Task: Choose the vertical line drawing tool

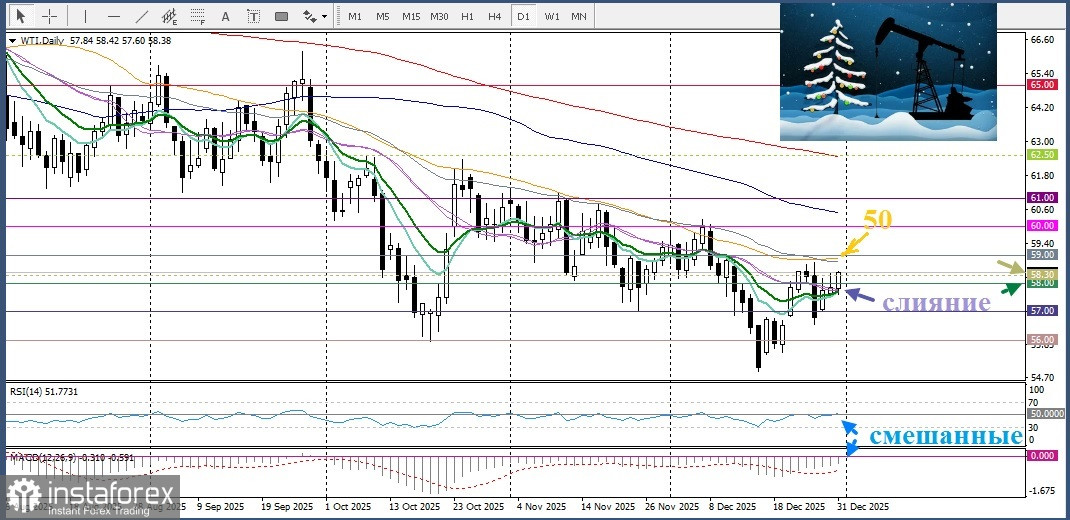Action: [x=85, y=16]
